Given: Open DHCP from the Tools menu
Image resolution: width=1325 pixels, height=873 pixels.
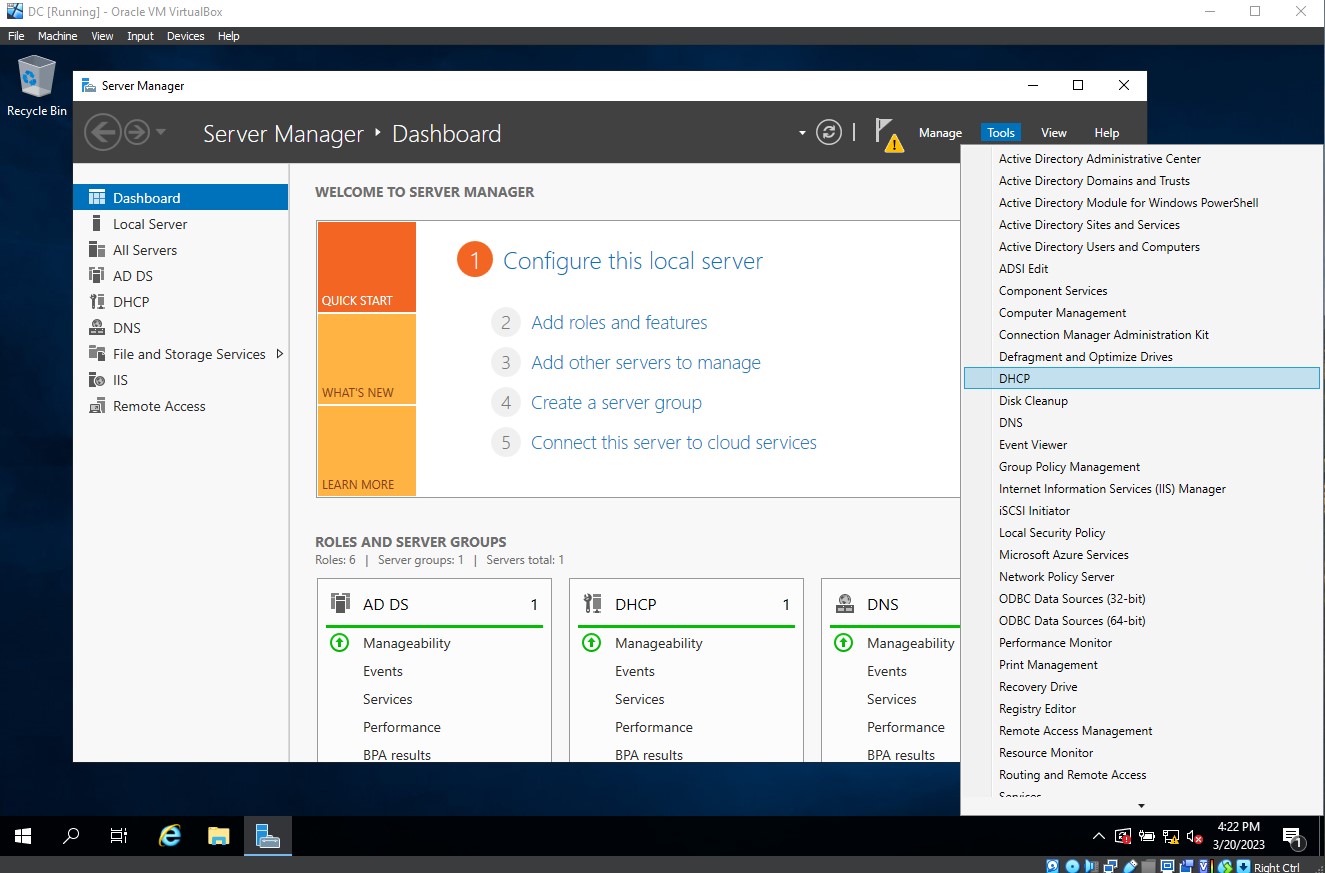Looking at the screenshot, I should coord(1141,379).
